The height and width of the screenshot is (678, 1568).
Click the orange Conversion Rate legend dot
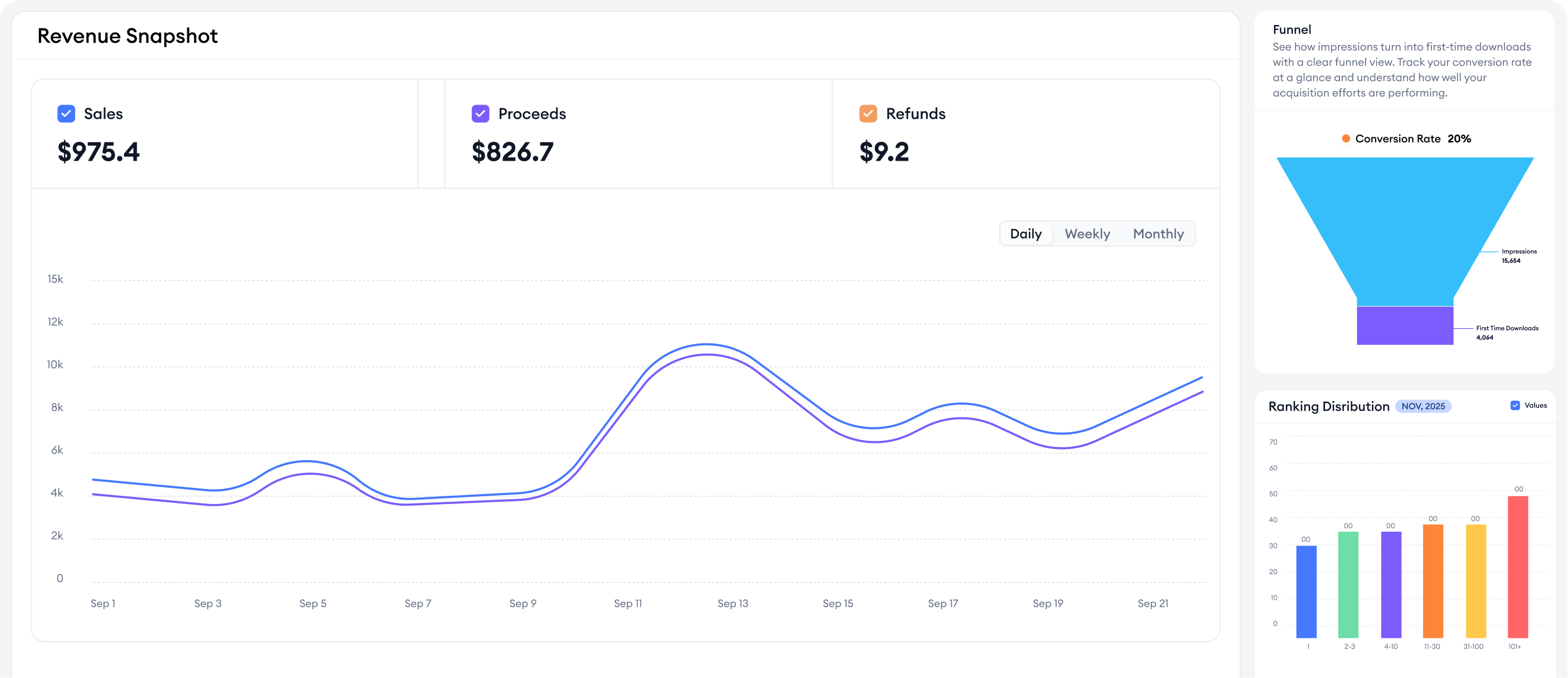click(1346, 139)
